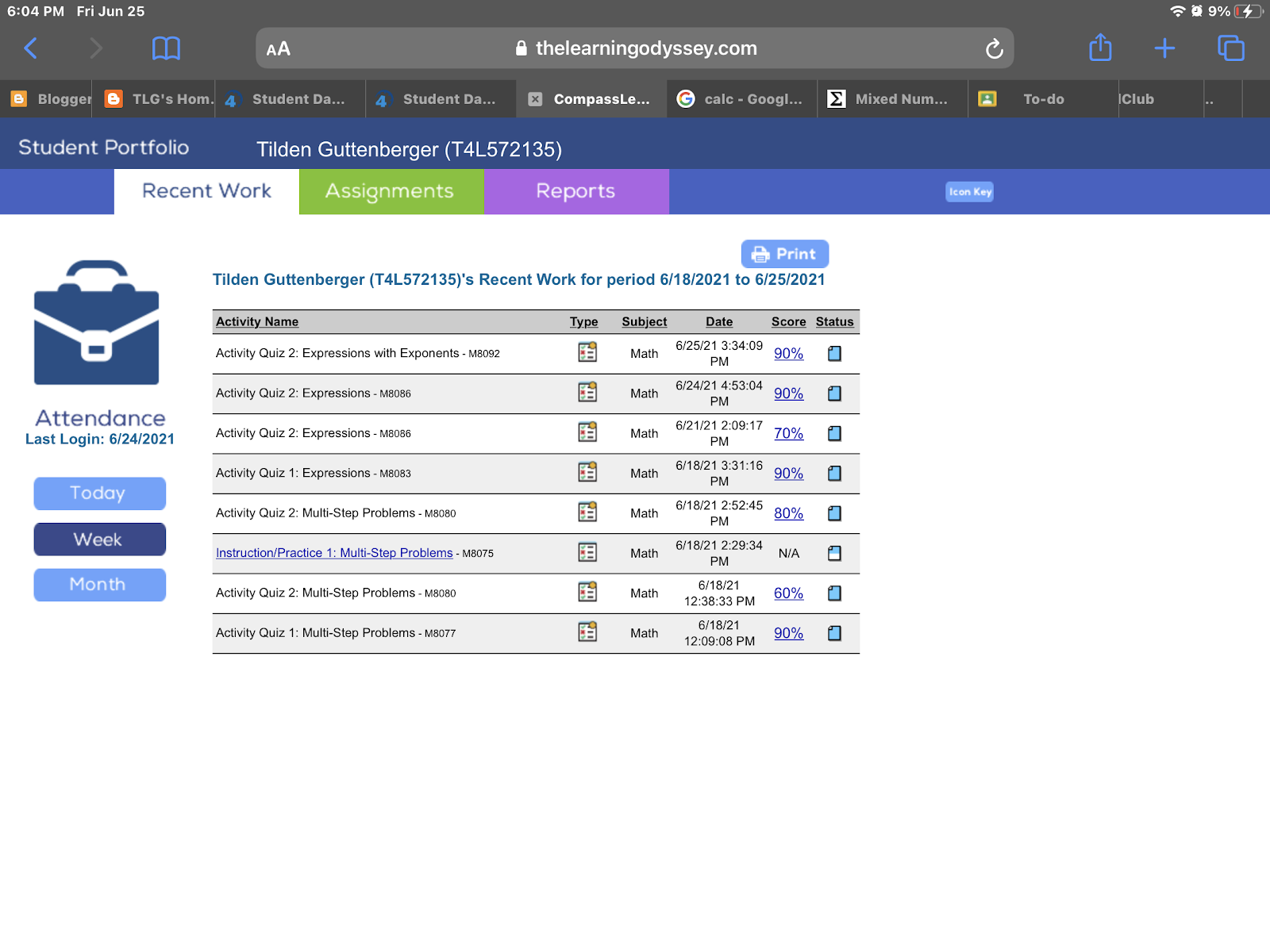Open the Reports tab
This screenshot has height=952, width=1270.
576,191
